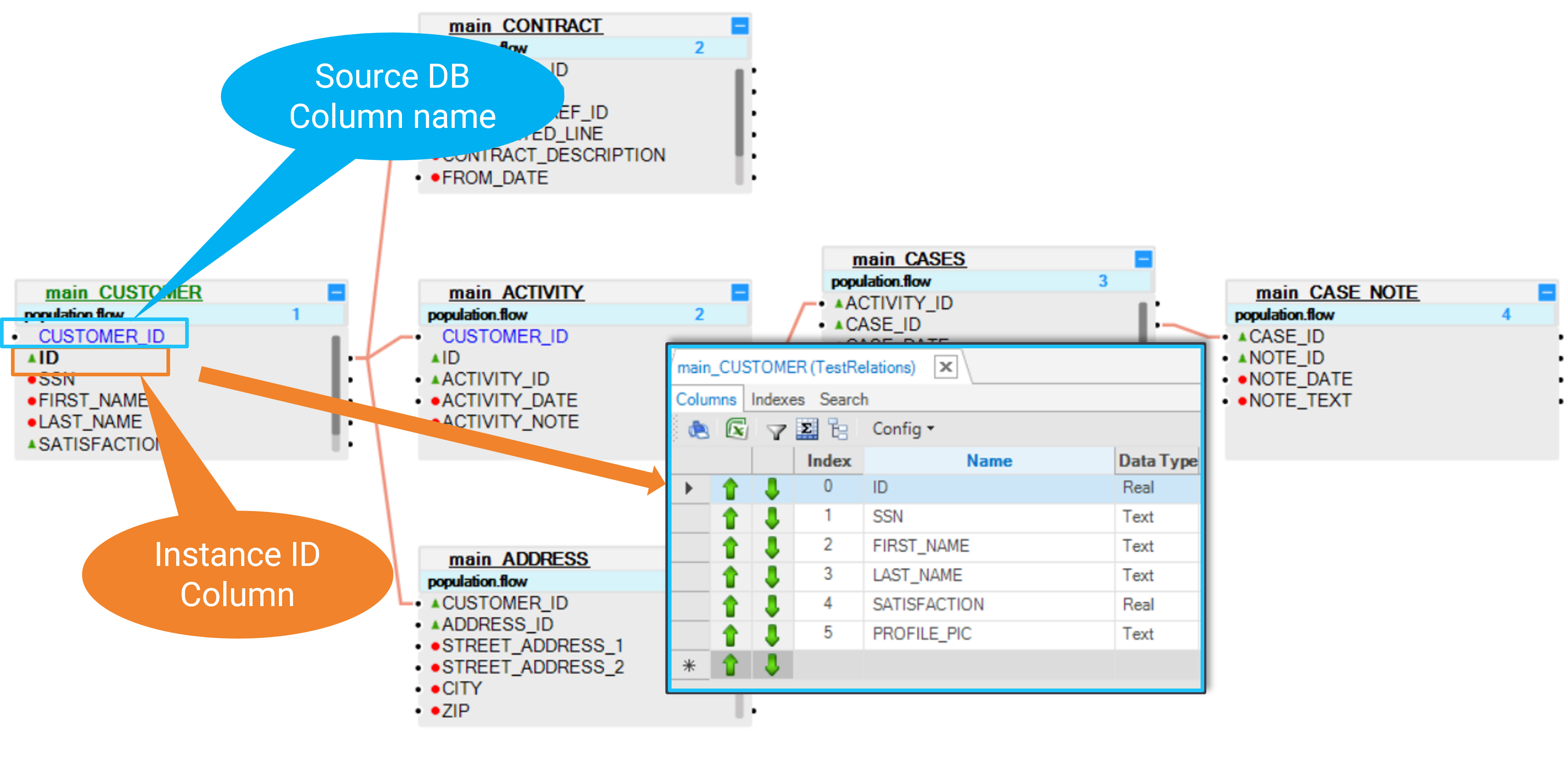Viewport: 1568px width, 775px height.
Task: Click the sigma summary icon
Action: [806, 429]
